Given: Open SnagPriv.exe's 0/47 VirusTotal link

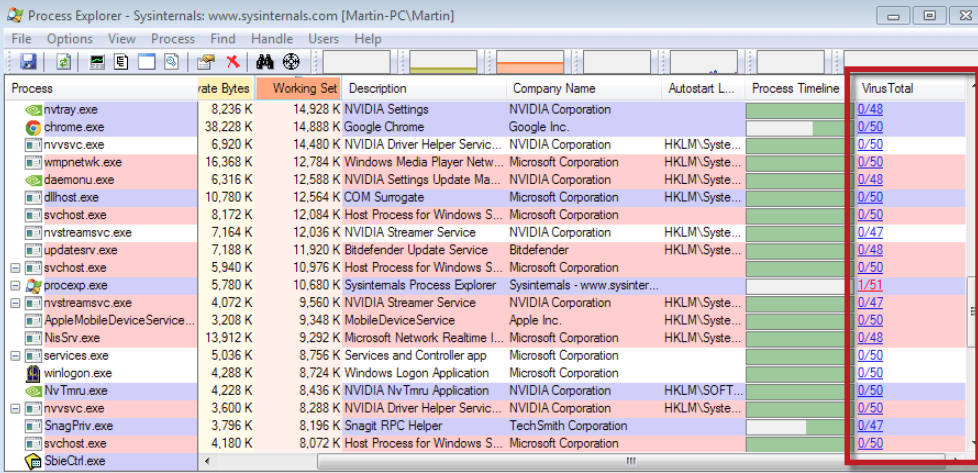Looking at the screenshot, I should point(870,426).
